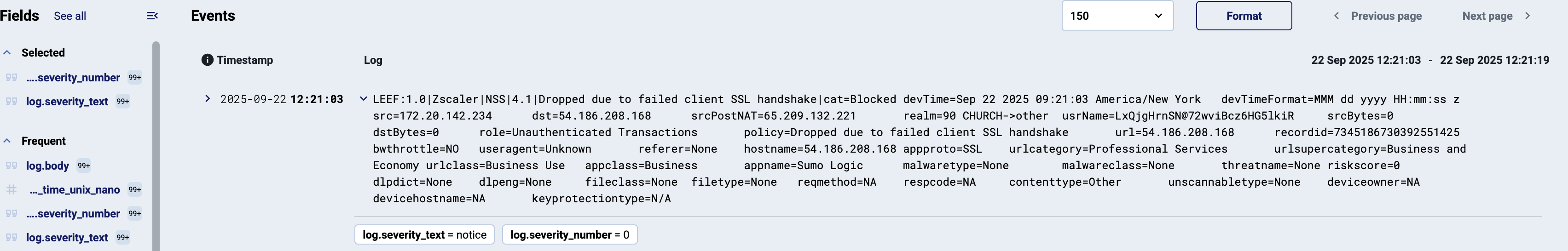The image size is (1568, 251).
Task: Click the number-type icon beside time_unix_nano
Action: [x=11, y=189]
